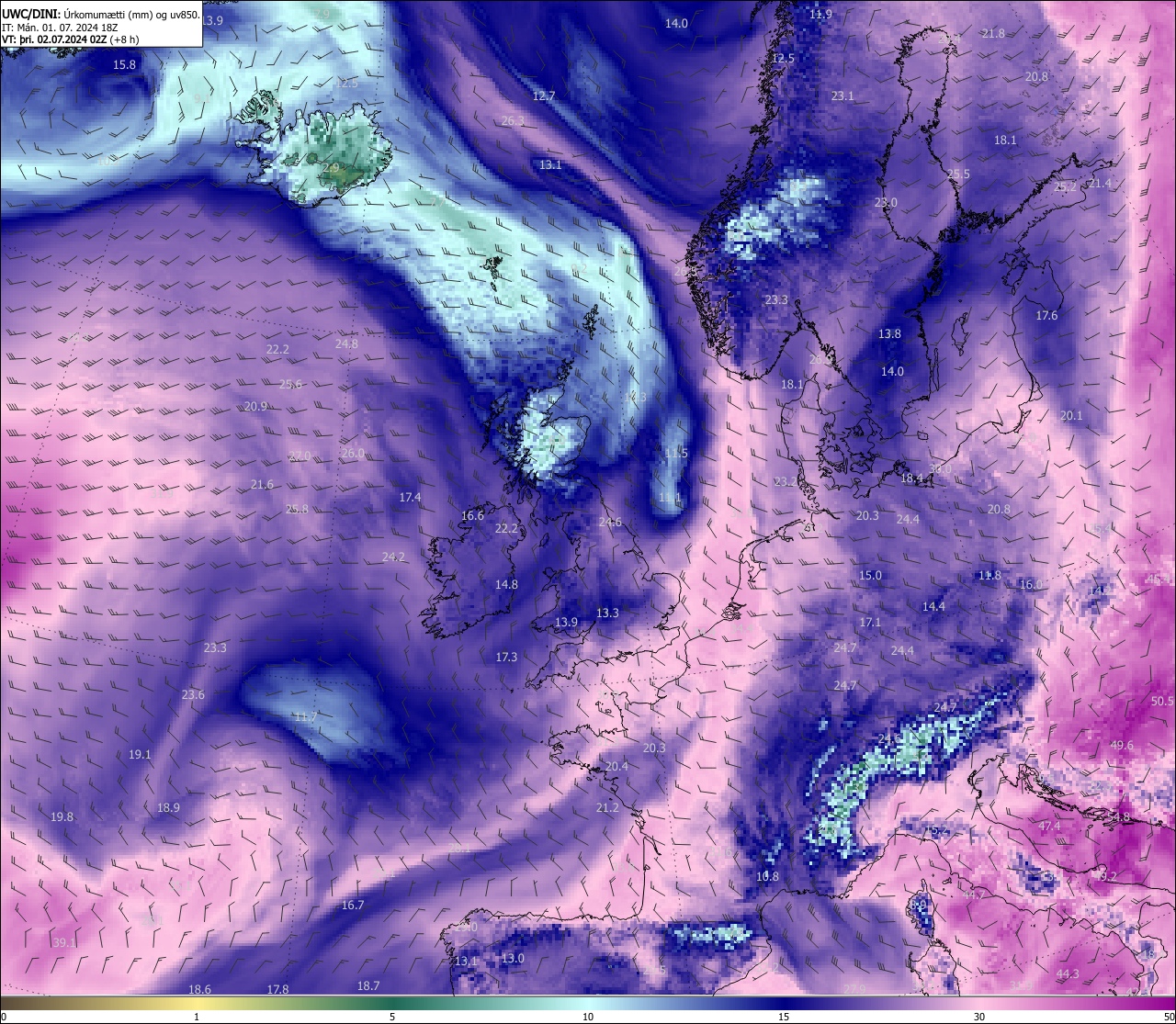Click the 15.8 value west of Iceland
Viewport: 1176px width, 1024px height.
[124, 65]
